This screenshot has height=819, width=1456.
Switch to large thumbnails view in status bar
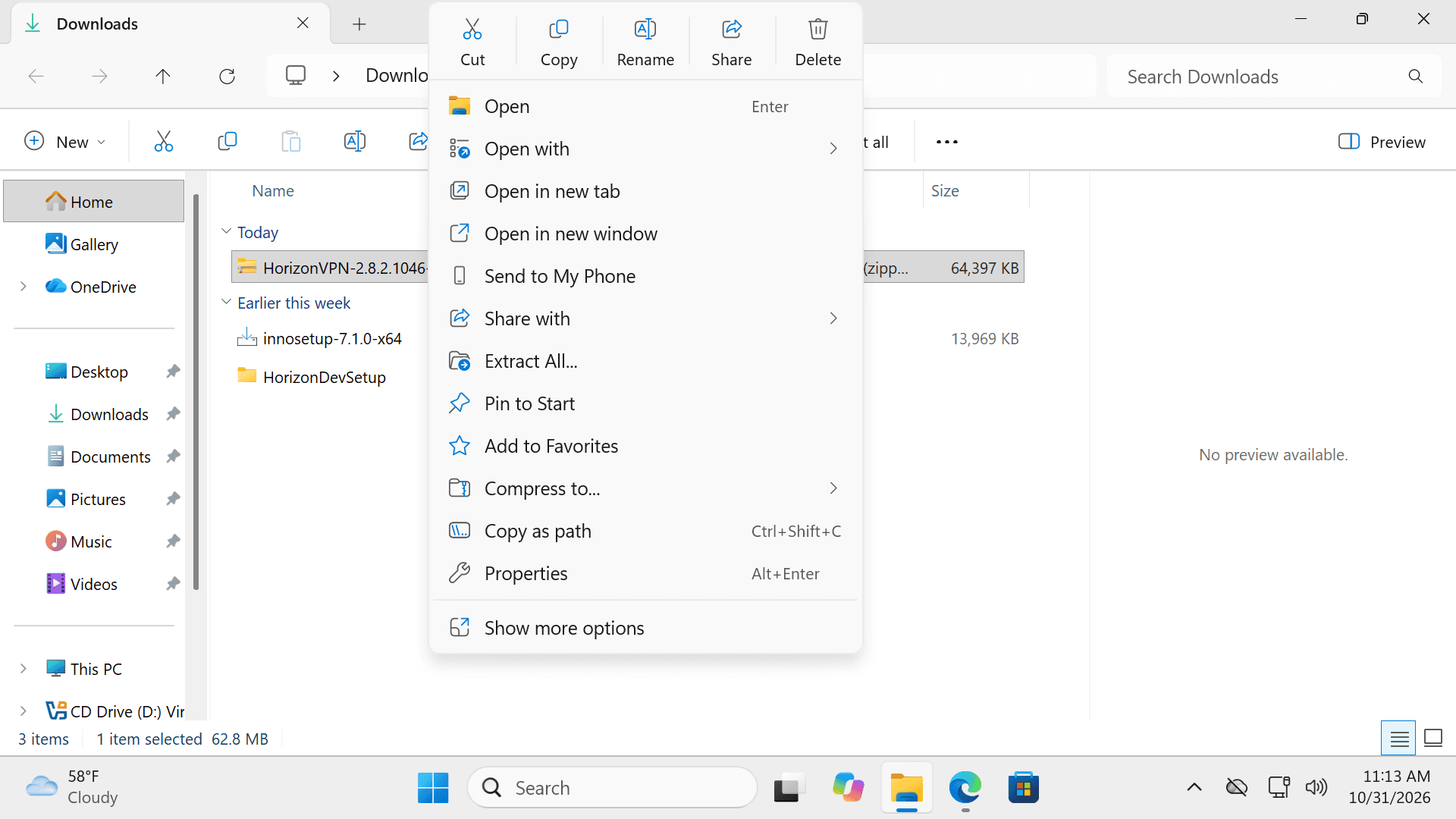click(1433, 738)
